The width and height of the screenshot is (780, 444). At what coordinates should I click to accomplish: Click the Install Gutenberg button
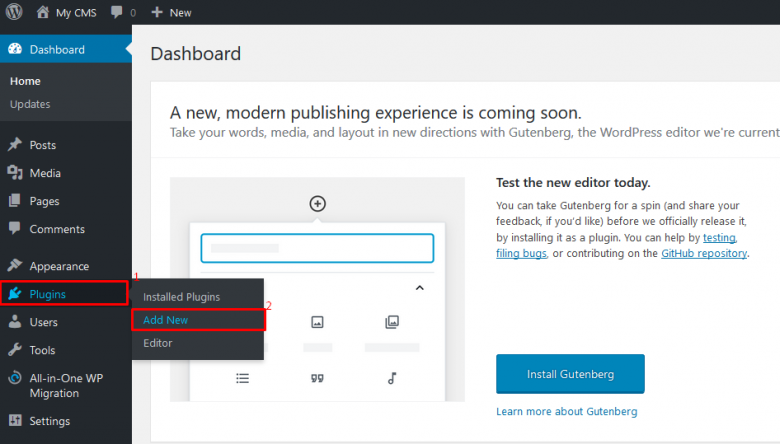[x=570, y=374]
